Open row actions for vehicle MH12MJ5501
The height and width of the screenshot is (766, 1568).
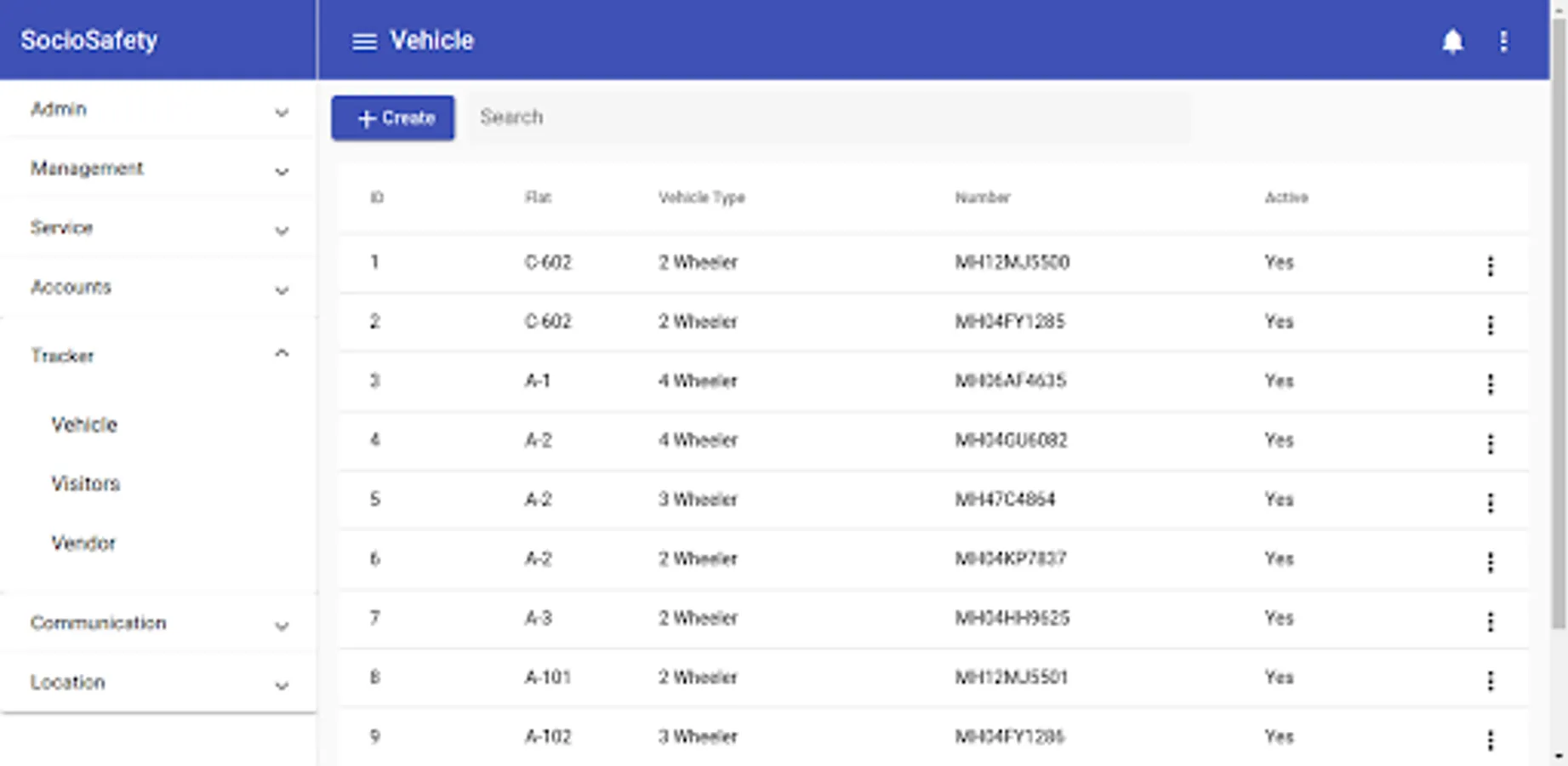(x=1490, y=680)
